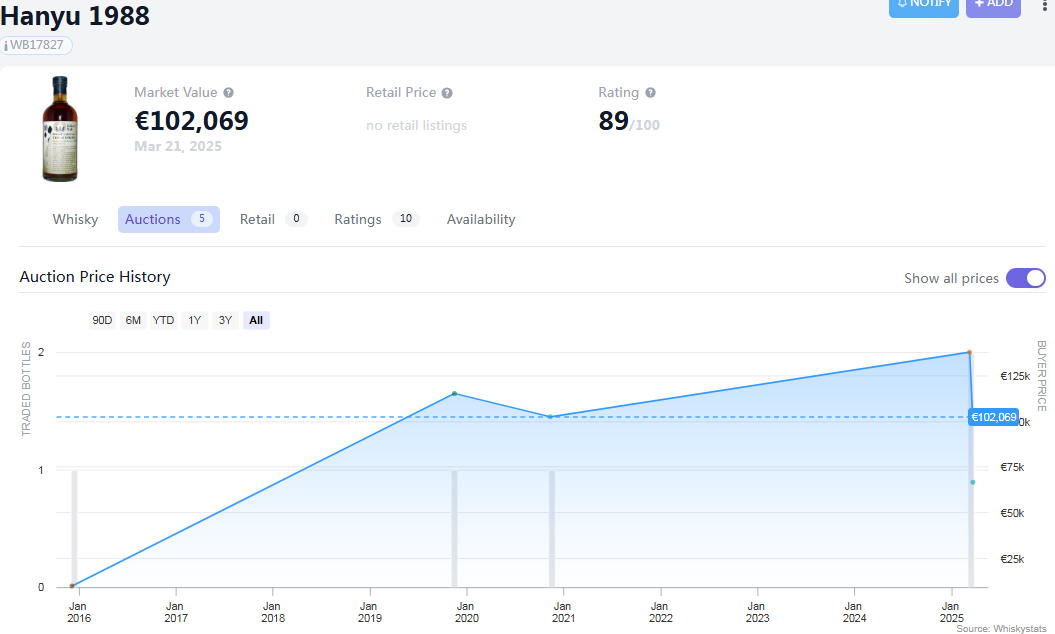Select the Ratings tab

tap(358, 219)
